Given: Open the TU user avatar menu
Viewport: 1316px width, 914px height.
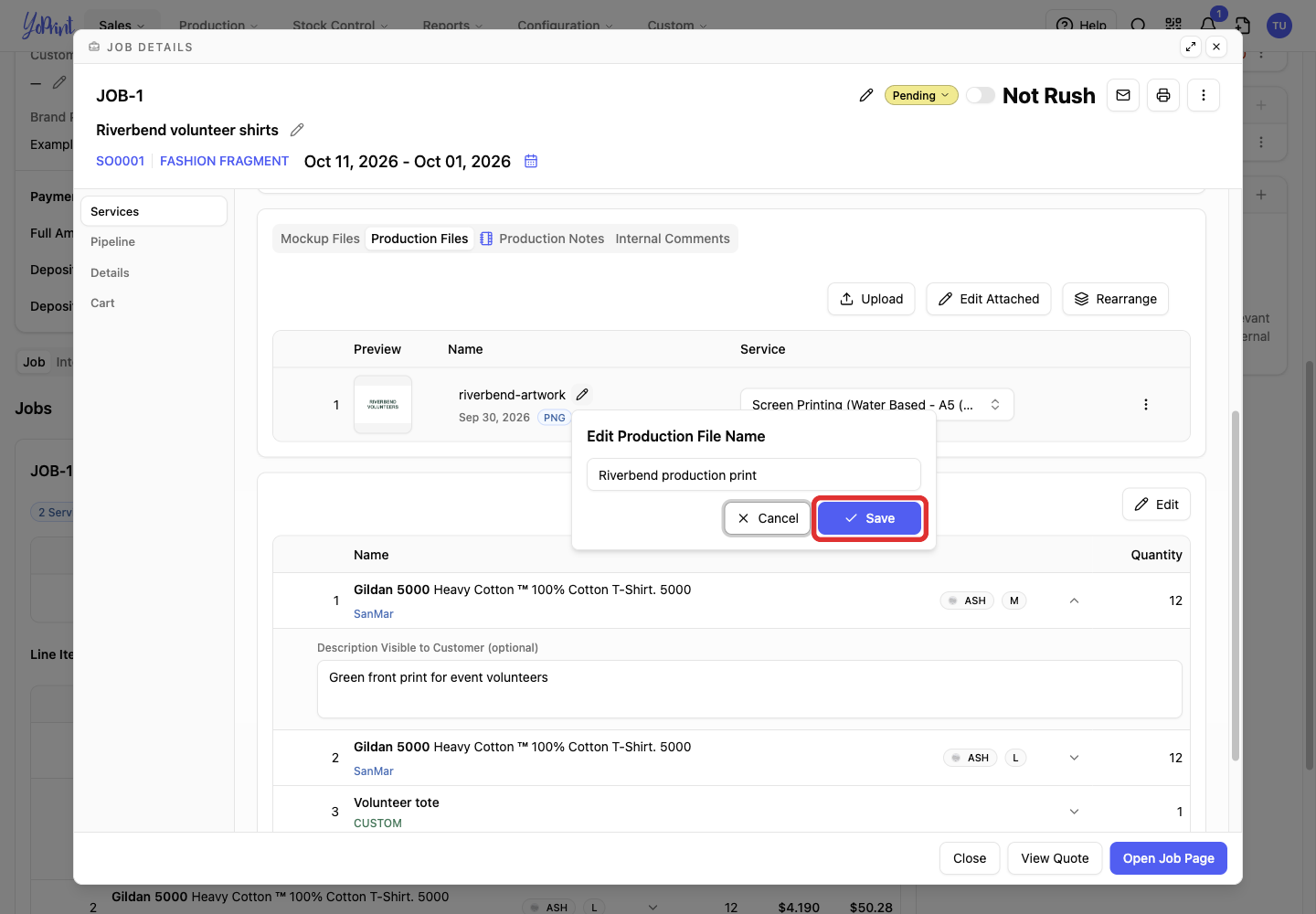Looking at the screenshot, I should click(x=1279, y=25).
